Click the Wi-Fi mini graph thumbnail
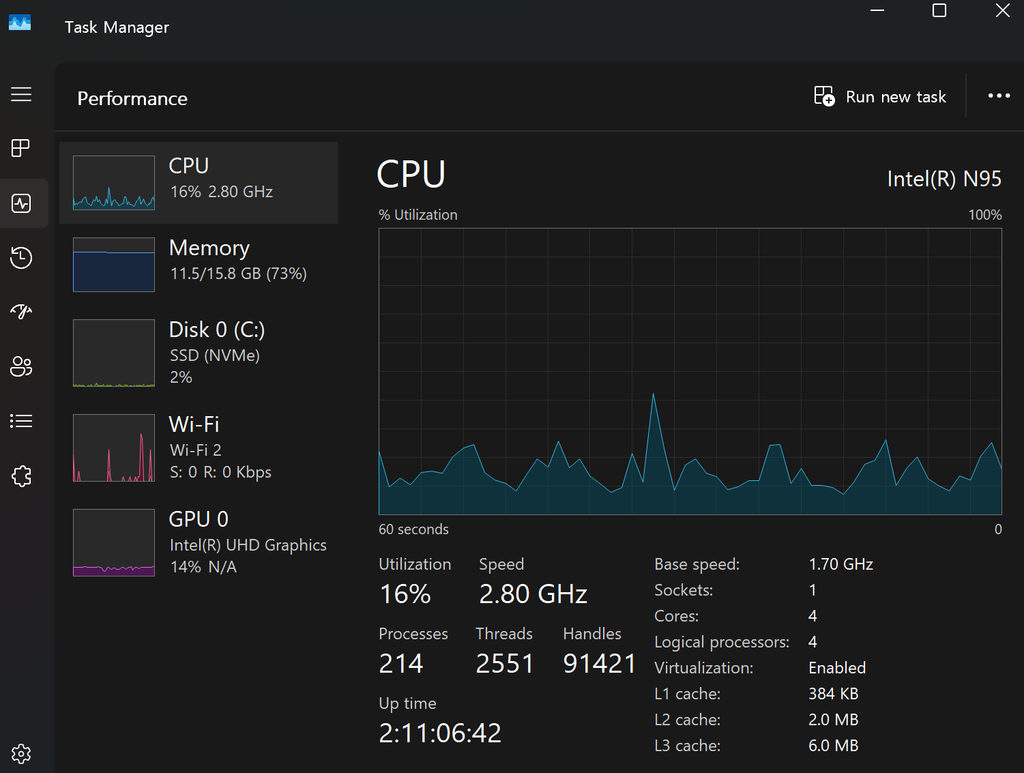The width and height of the screenshot is (1024, 773). pos(114,448)
